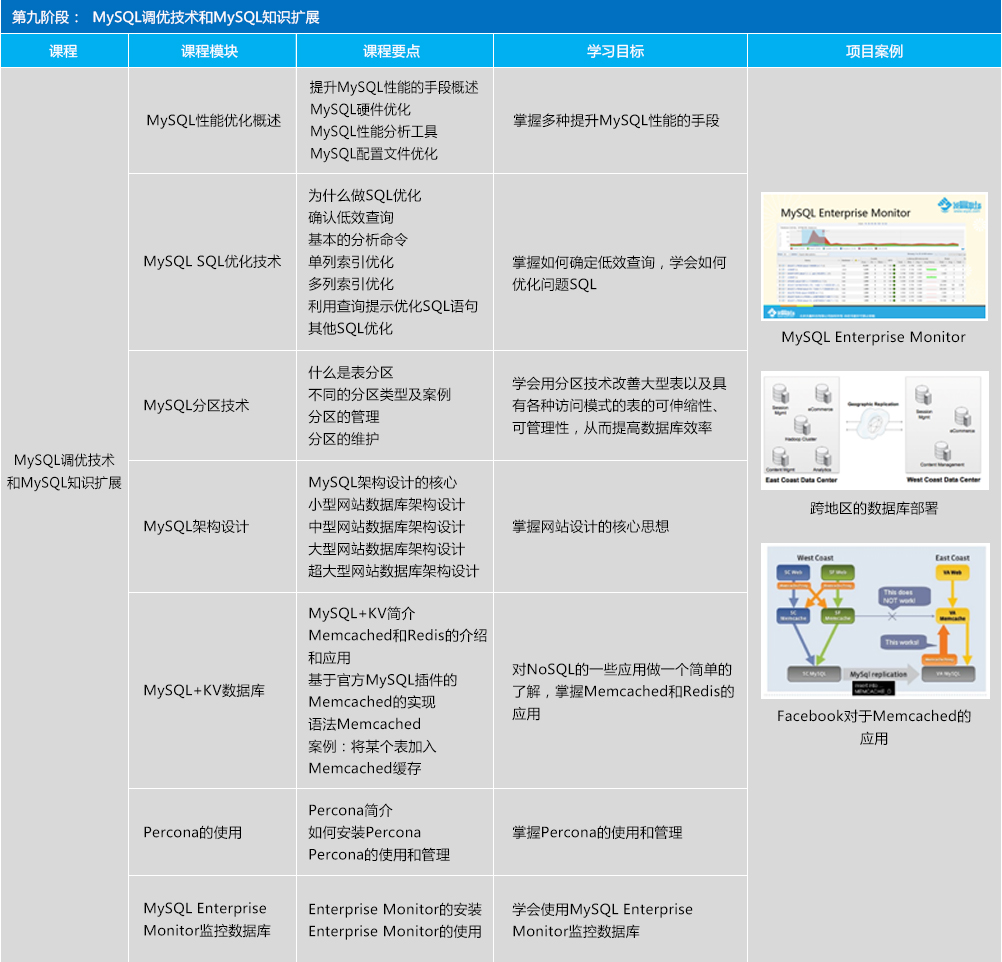
Task: Click the Percona的使用和管理 key point
Action: click(379, 855)
